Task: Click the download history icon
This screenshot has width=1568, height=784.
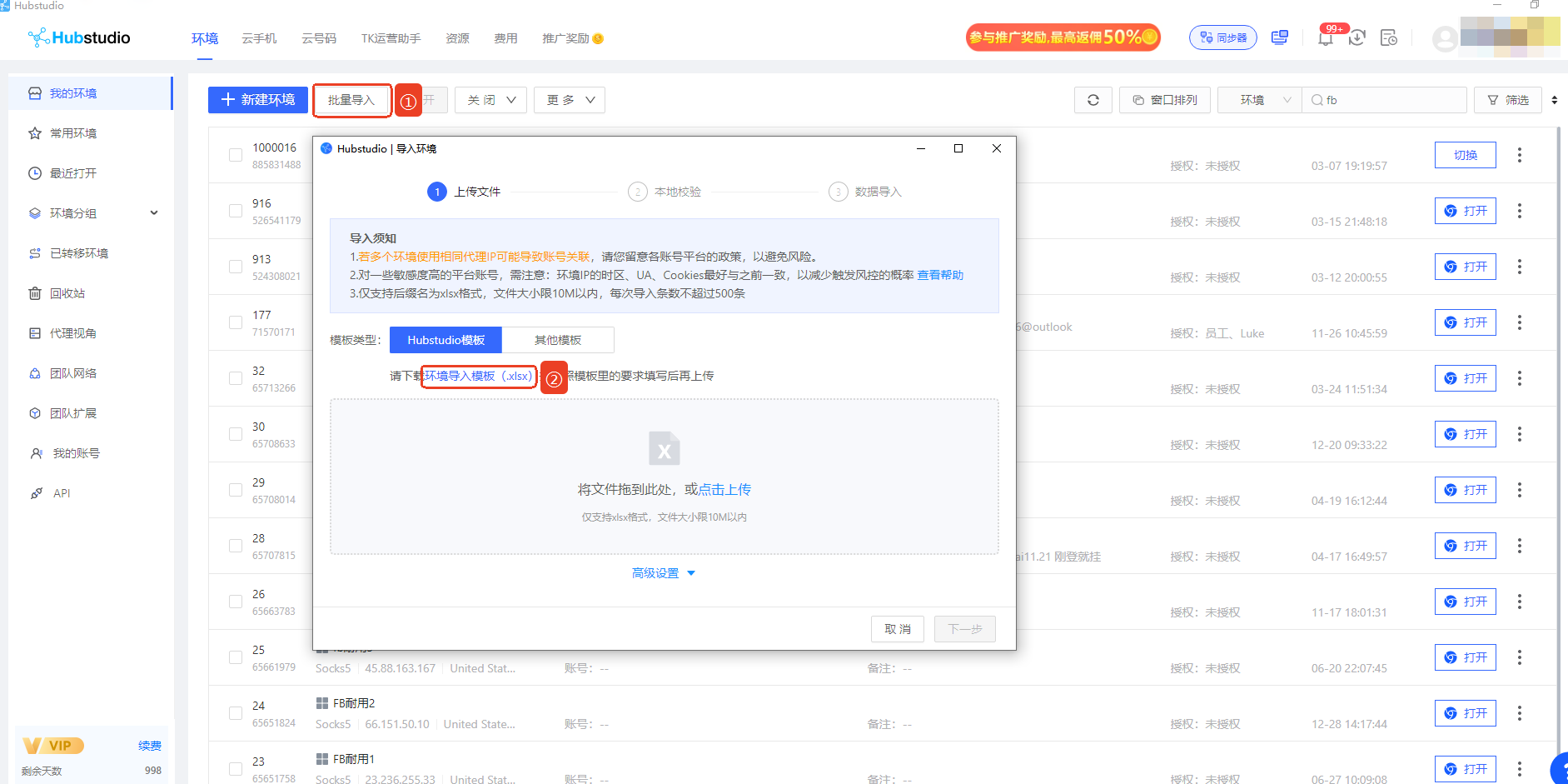Action: click(1357, 37)
